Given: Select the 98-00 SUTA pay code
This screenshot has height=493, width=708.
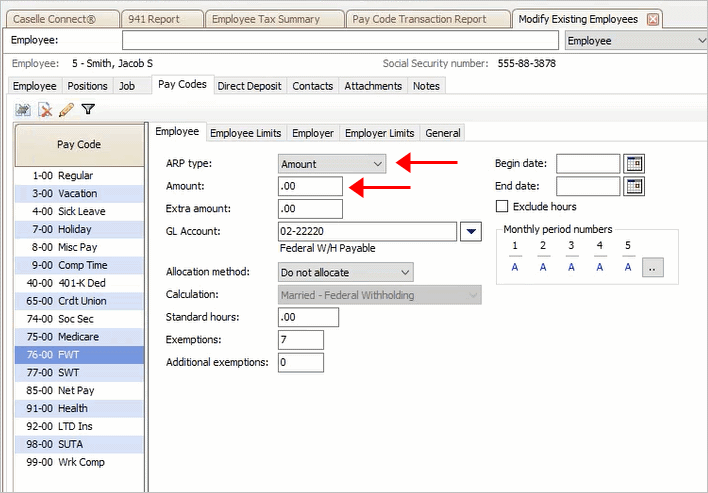Looking at the screenshot, I should pyautogui.click(x=79, y=444).
